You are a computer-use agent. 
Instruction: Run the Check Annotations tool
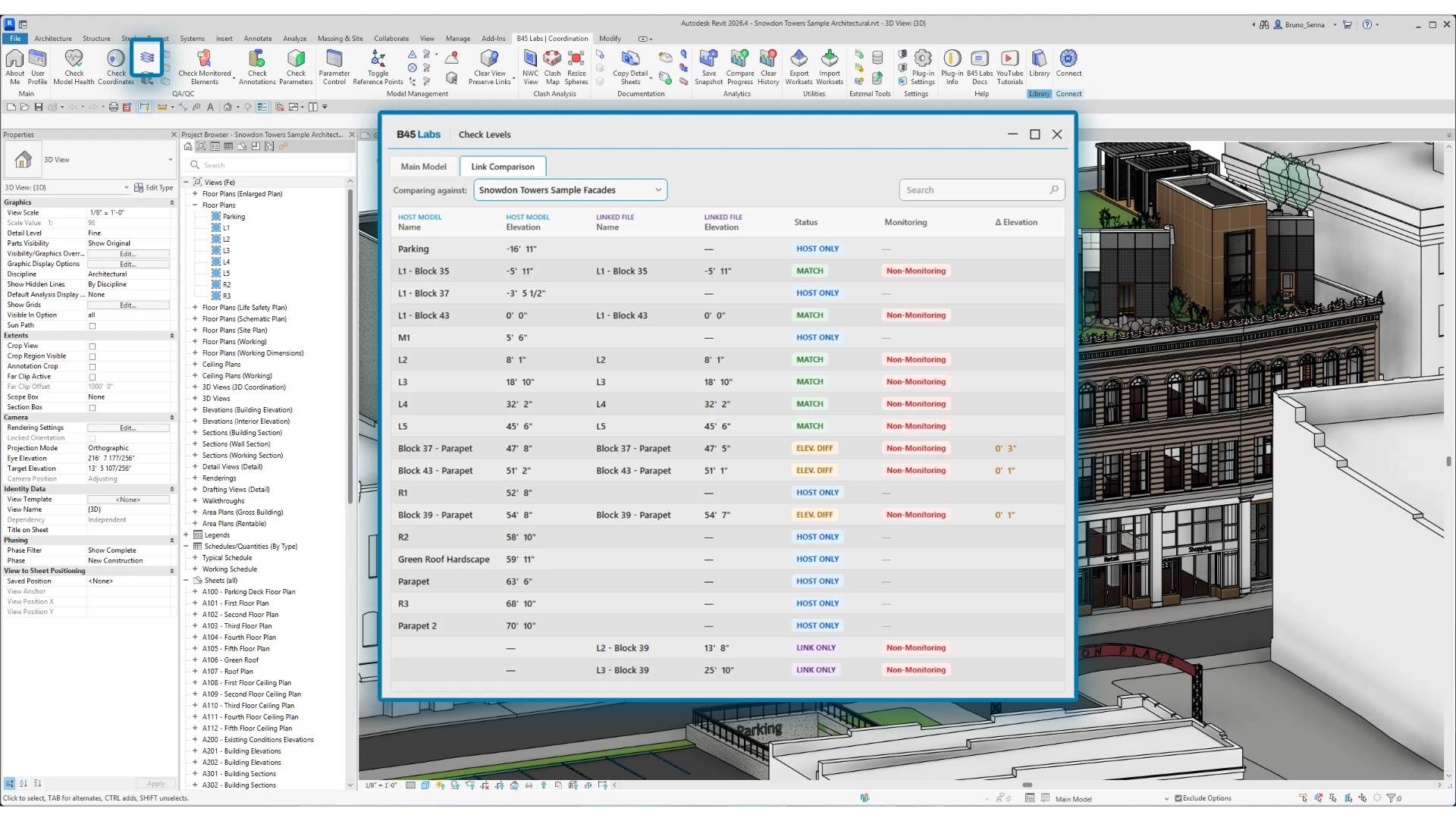click(257, 67)
